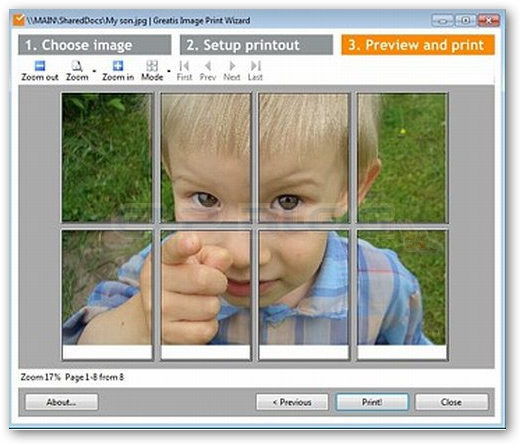Select the top-left page preview tile
The width and height of the screenshot is (520, 444).
(x=107, y=158)
